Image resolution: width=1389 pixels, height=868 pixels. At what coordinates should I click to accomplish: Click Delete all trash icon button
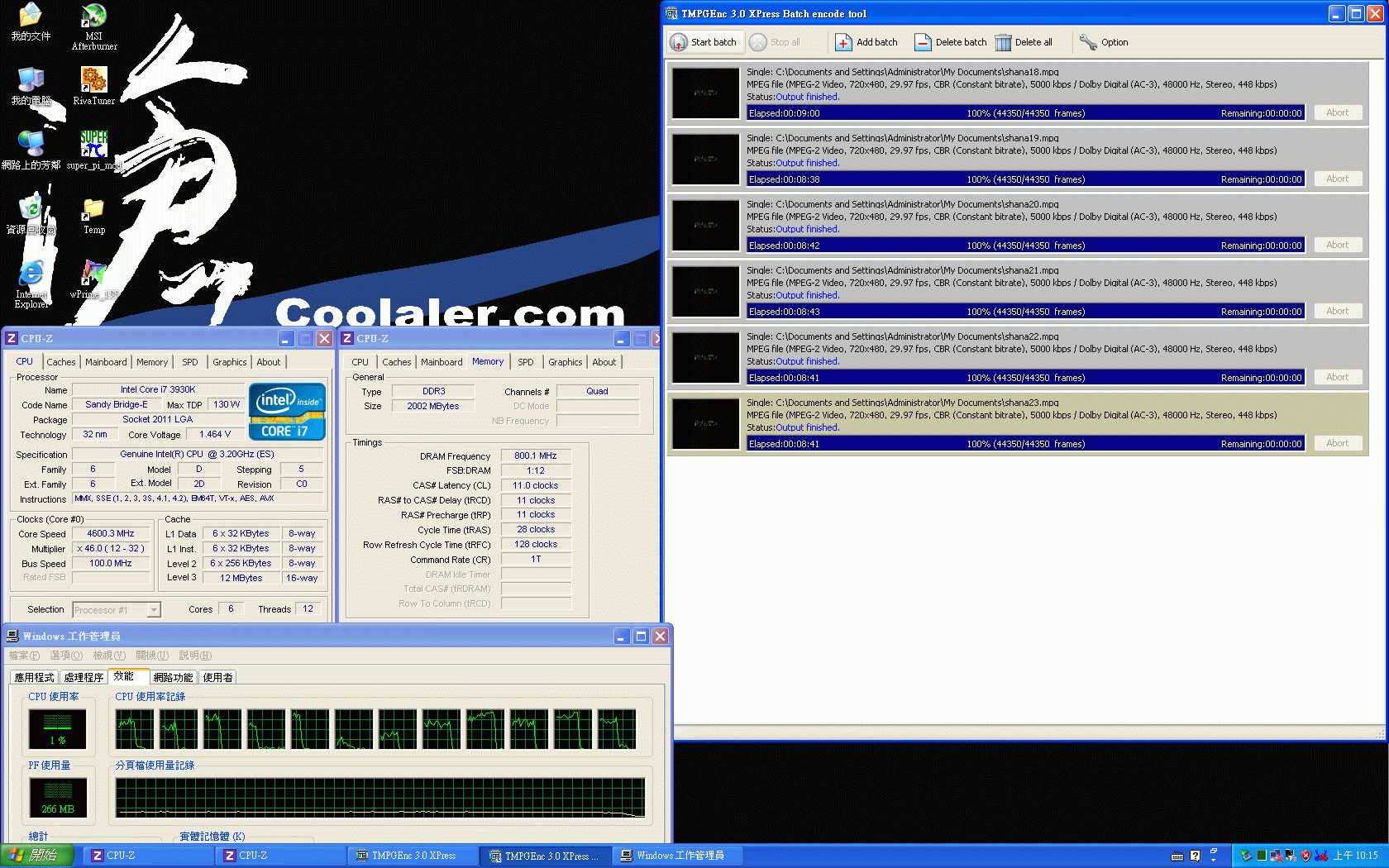click(1024, 42)
